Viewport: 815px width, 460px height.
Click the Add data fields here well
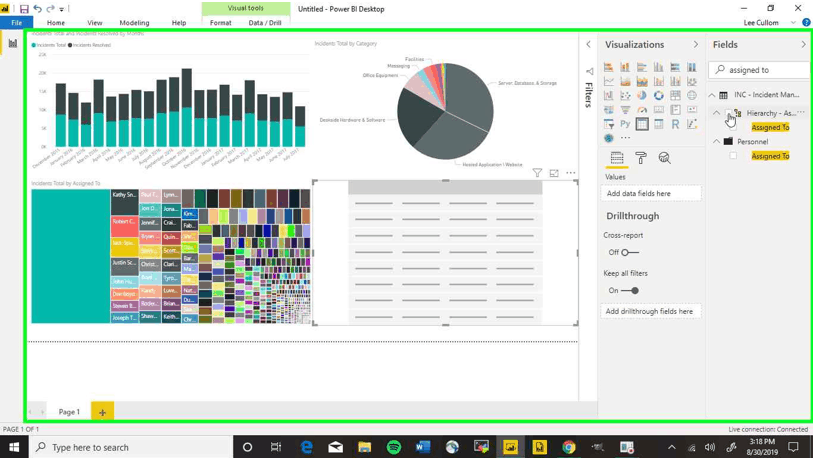click(652, 193)
